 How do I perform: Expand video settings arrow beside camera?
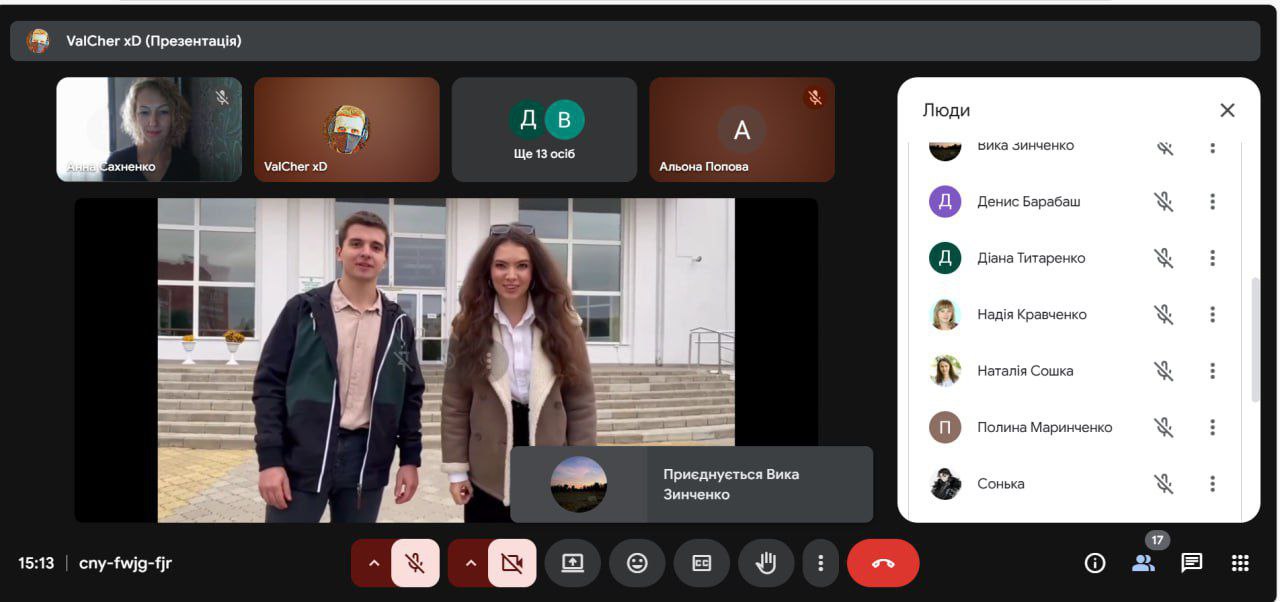[471, 563]
